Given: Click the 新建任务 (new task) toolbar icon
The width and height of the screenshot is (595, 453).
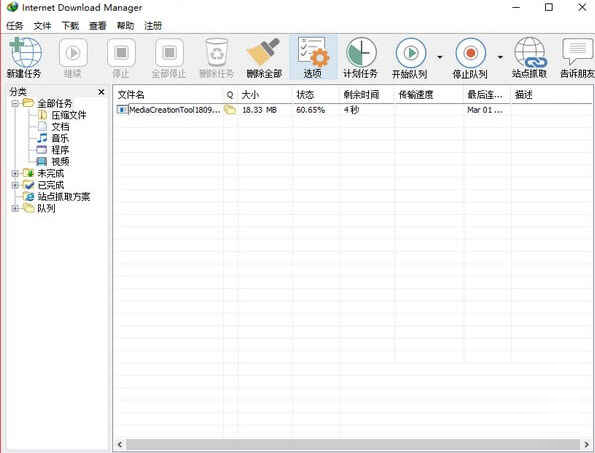Looking at the screenshot, I should tap(25, 52).
